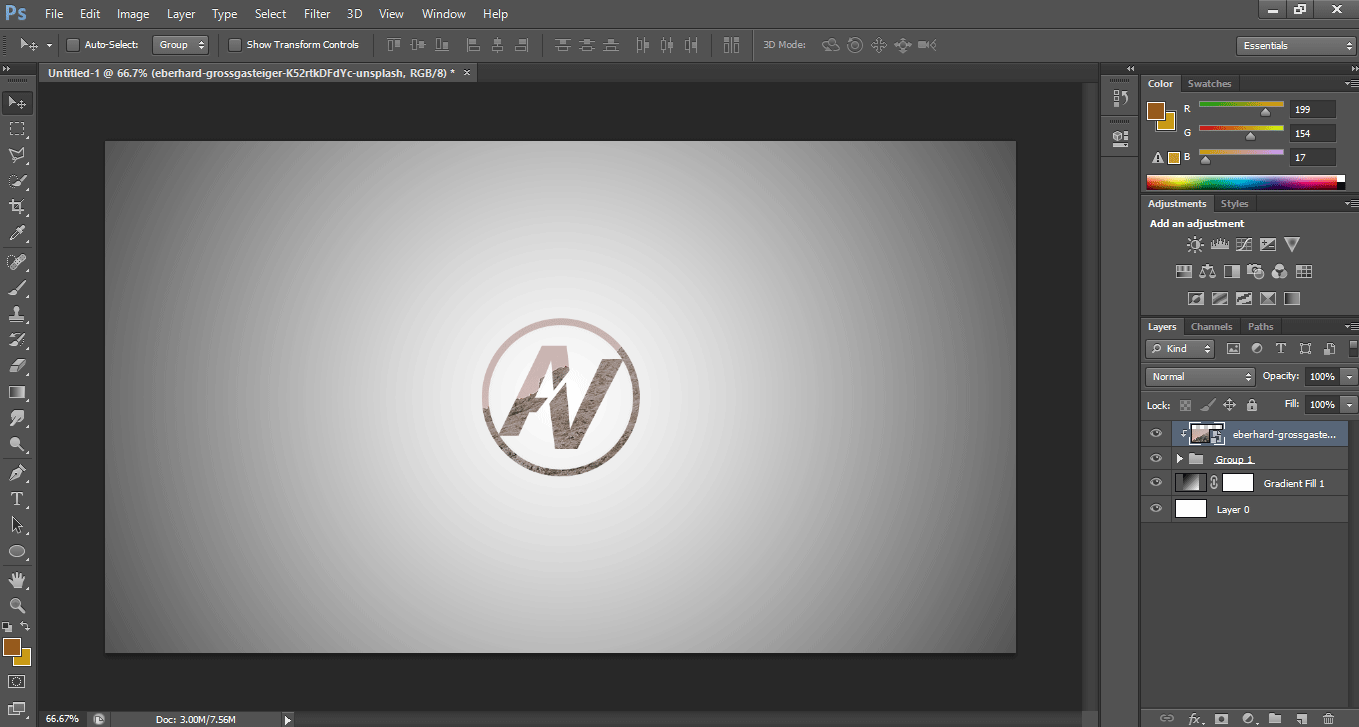Switch to the Channels tab
This screenshot has height=727, width=1359.
point(1211,326)
